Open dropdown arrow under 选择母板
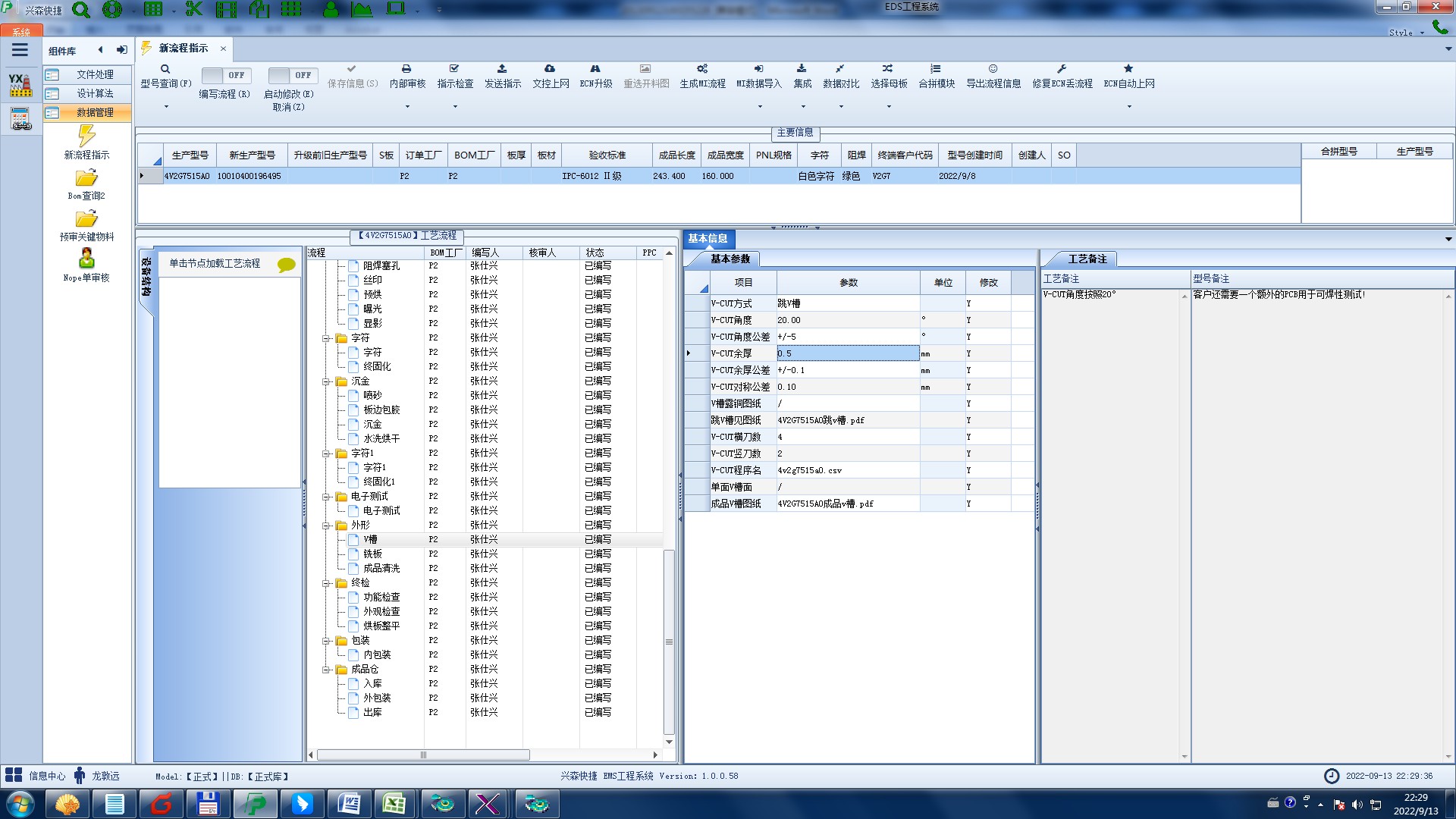The height and width of the screenshot is (819, 1456). [x=889, y=106]
